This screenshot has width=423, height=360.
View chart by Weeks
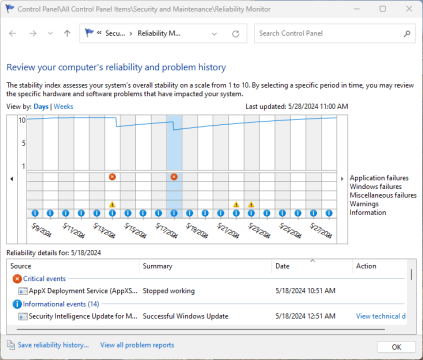[x=63, y=107]
